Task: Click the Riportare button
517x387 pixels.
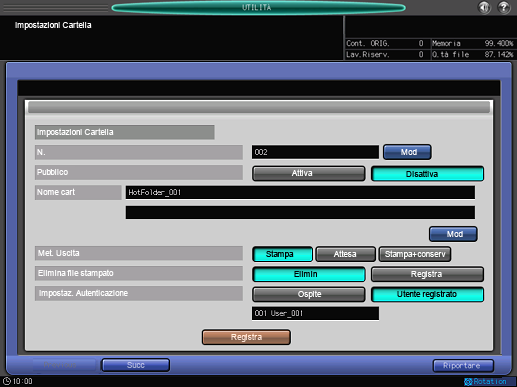Action: click(463, 365)
